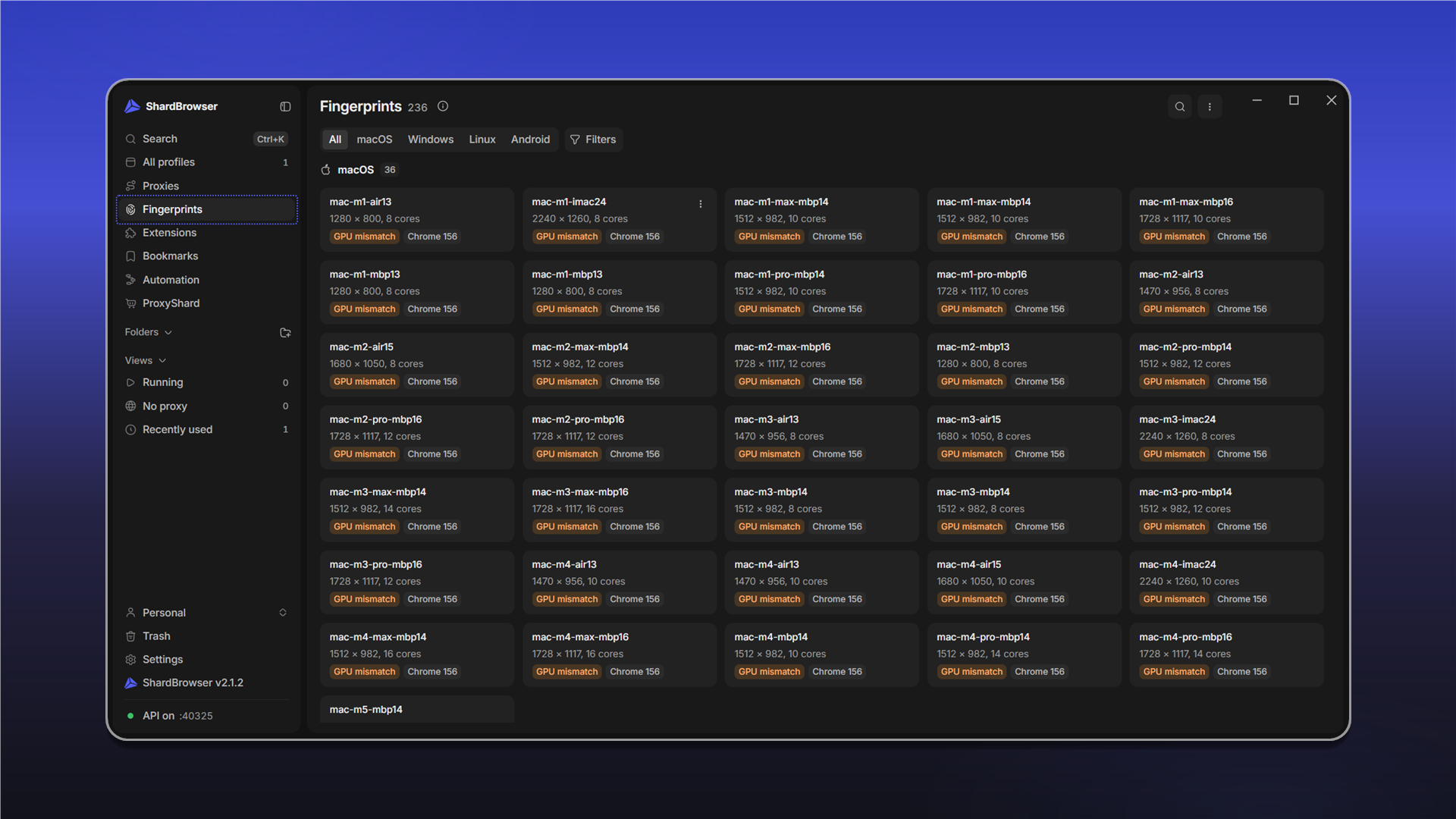Show Recently used view
Screen dimensions: 1456x819
point(206,430)
